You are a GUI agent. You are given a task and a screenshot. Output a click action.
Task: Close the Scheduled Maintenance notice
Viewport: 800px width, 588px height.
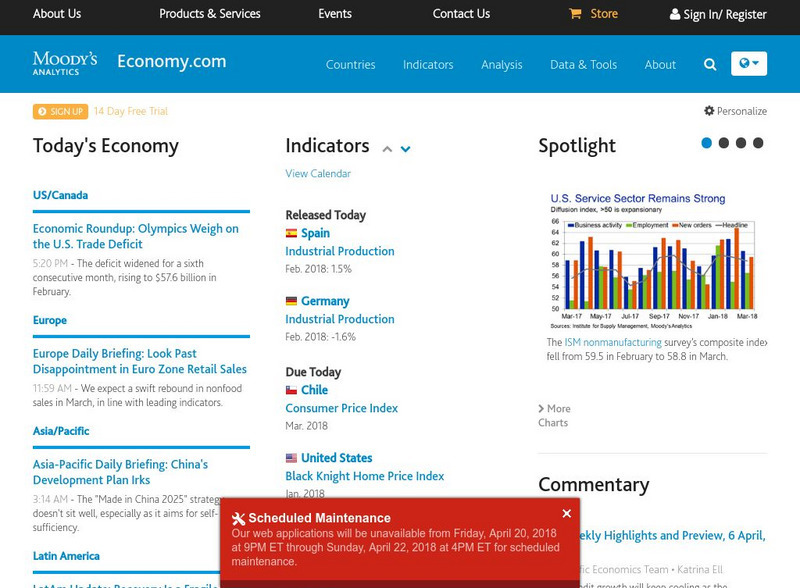[566, 513]
